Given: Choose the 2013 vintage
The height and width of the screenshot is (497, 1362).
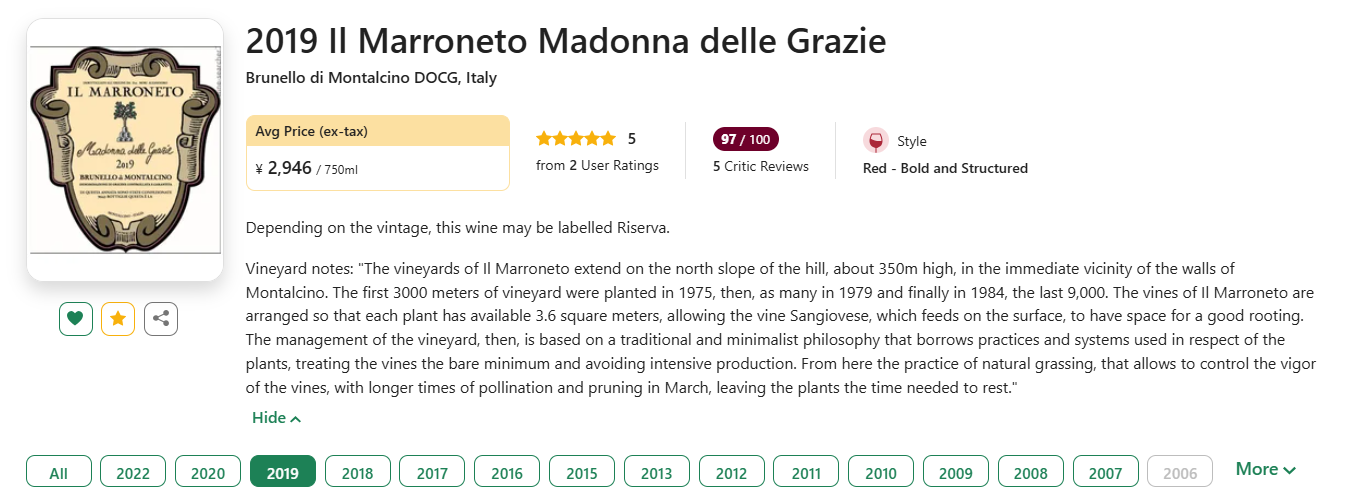Looking at the screenshot, I should tap(656, 473).
